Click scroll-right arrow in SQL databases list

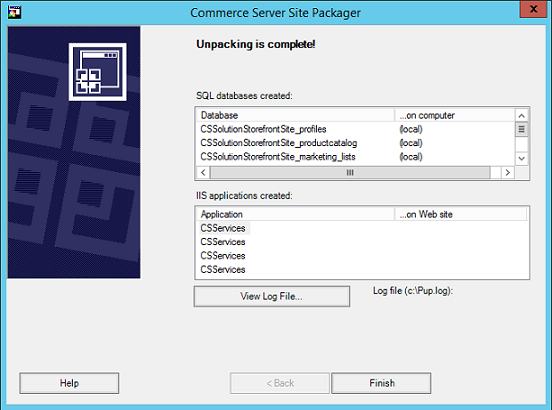(x=508, y=172)
